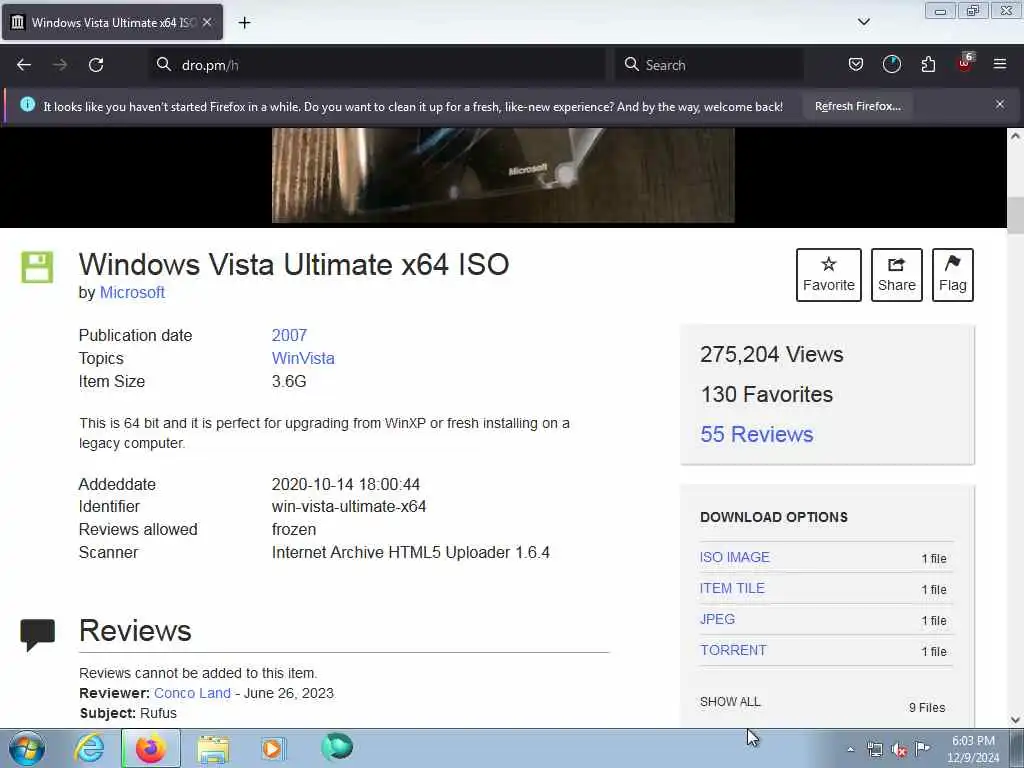Jump to the 55 Reviews link
Screen dimensions: 1024x768
pos(757,434)
